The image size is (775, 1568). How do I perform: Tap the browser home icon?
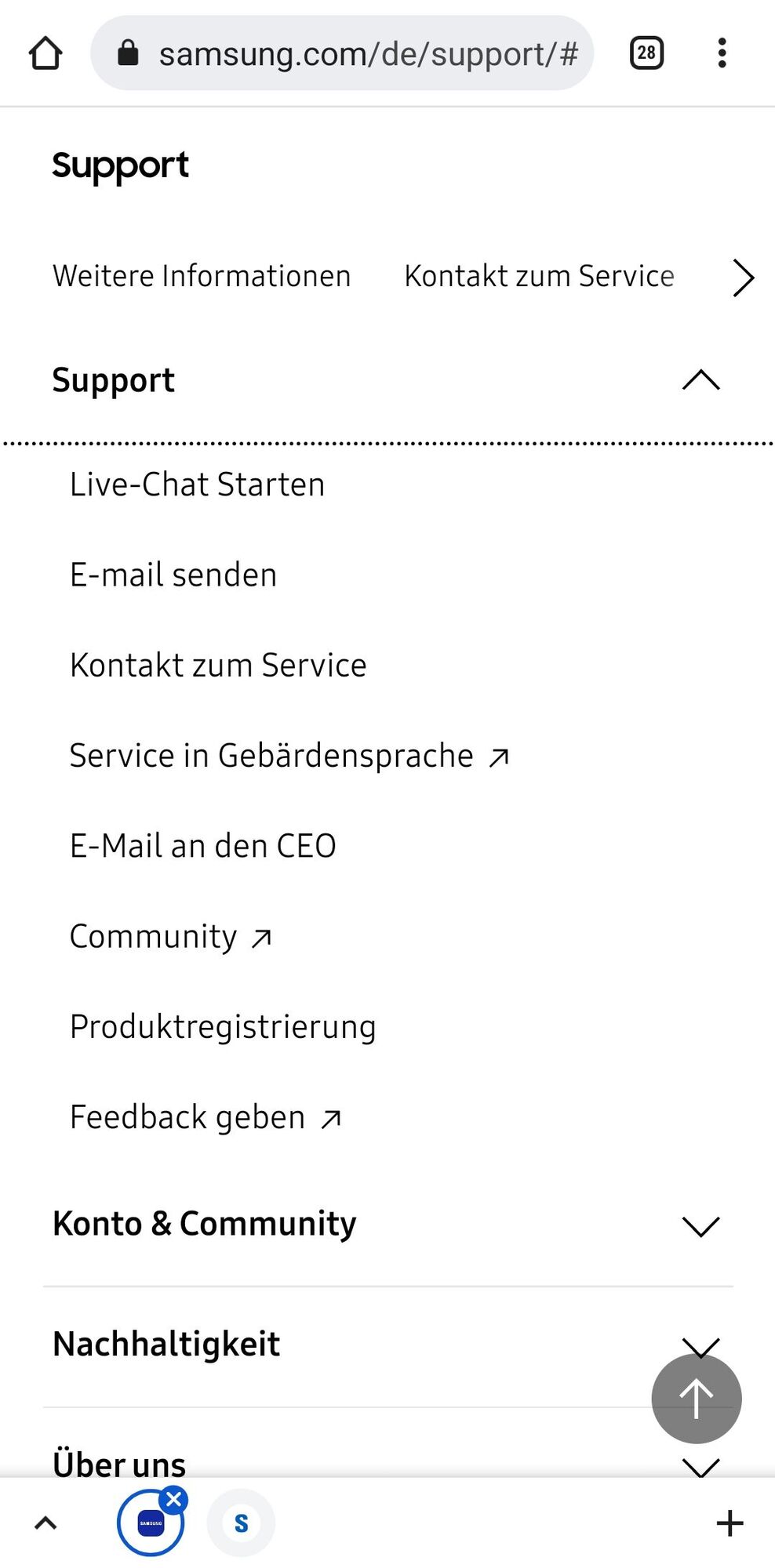45,54
